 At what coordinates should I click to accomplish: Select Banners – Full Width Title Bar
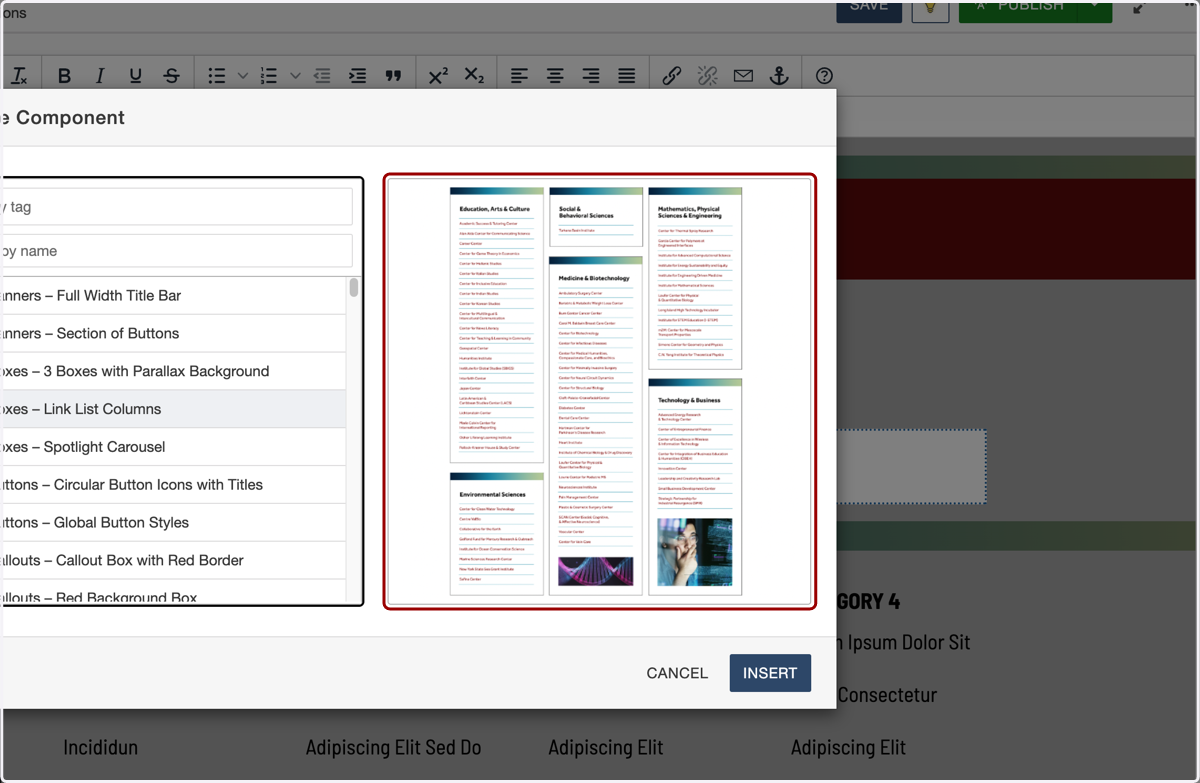[174, 296]
